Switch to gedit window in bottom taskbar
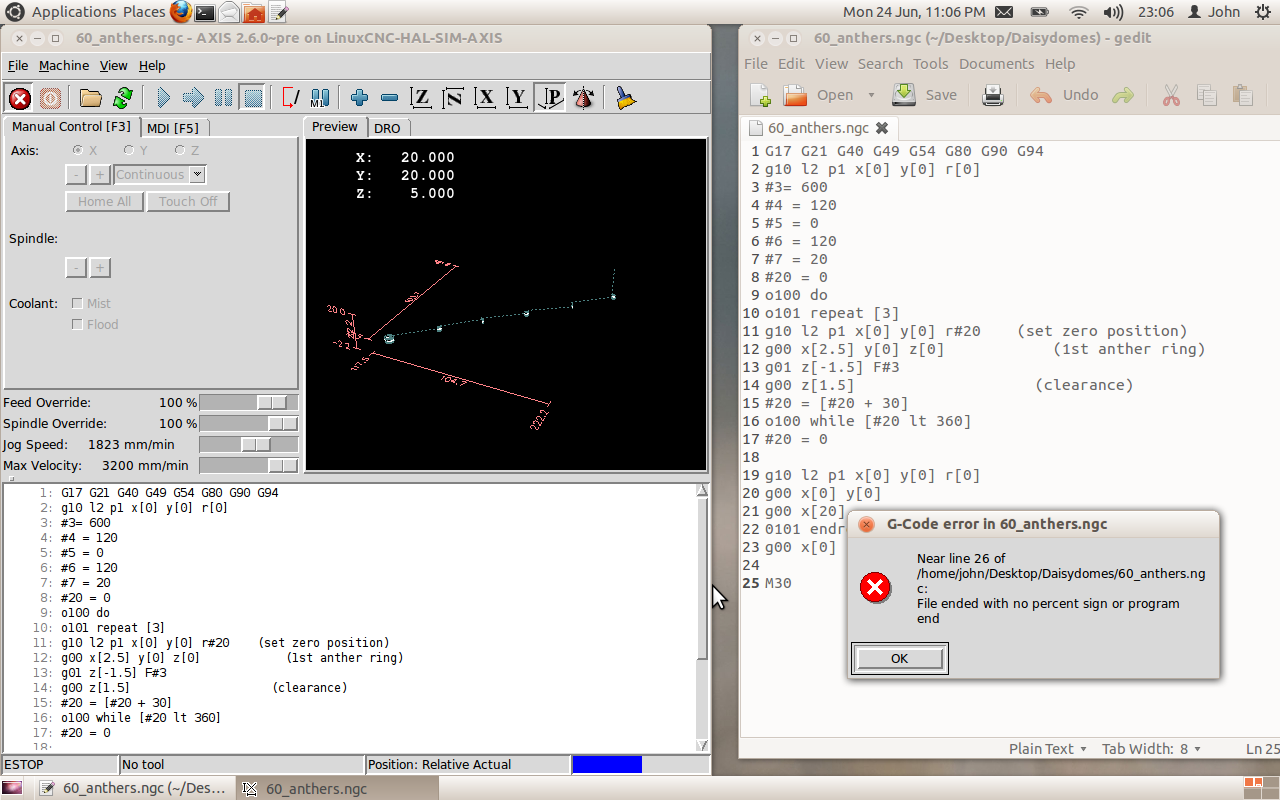 132,788
